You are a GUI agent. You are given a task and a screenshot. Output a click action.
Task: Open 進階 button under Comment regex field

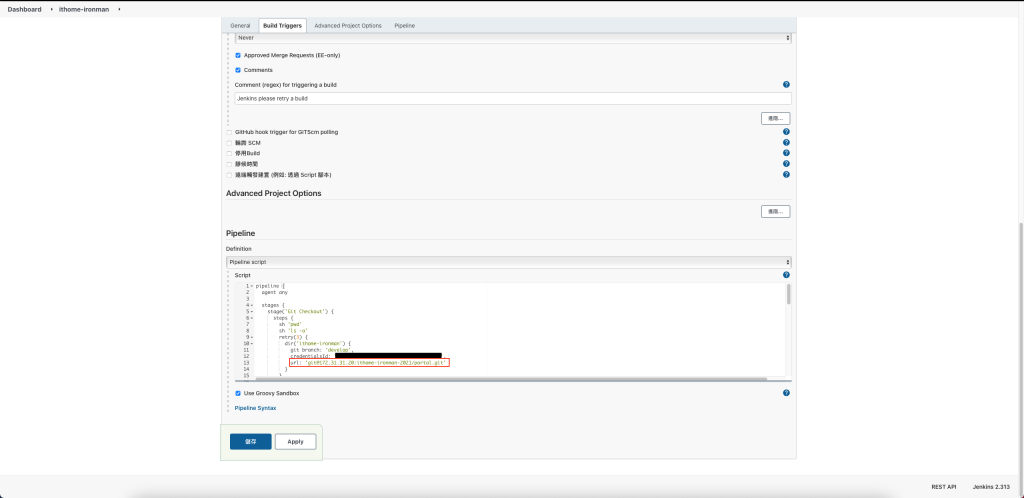point(775,119)
